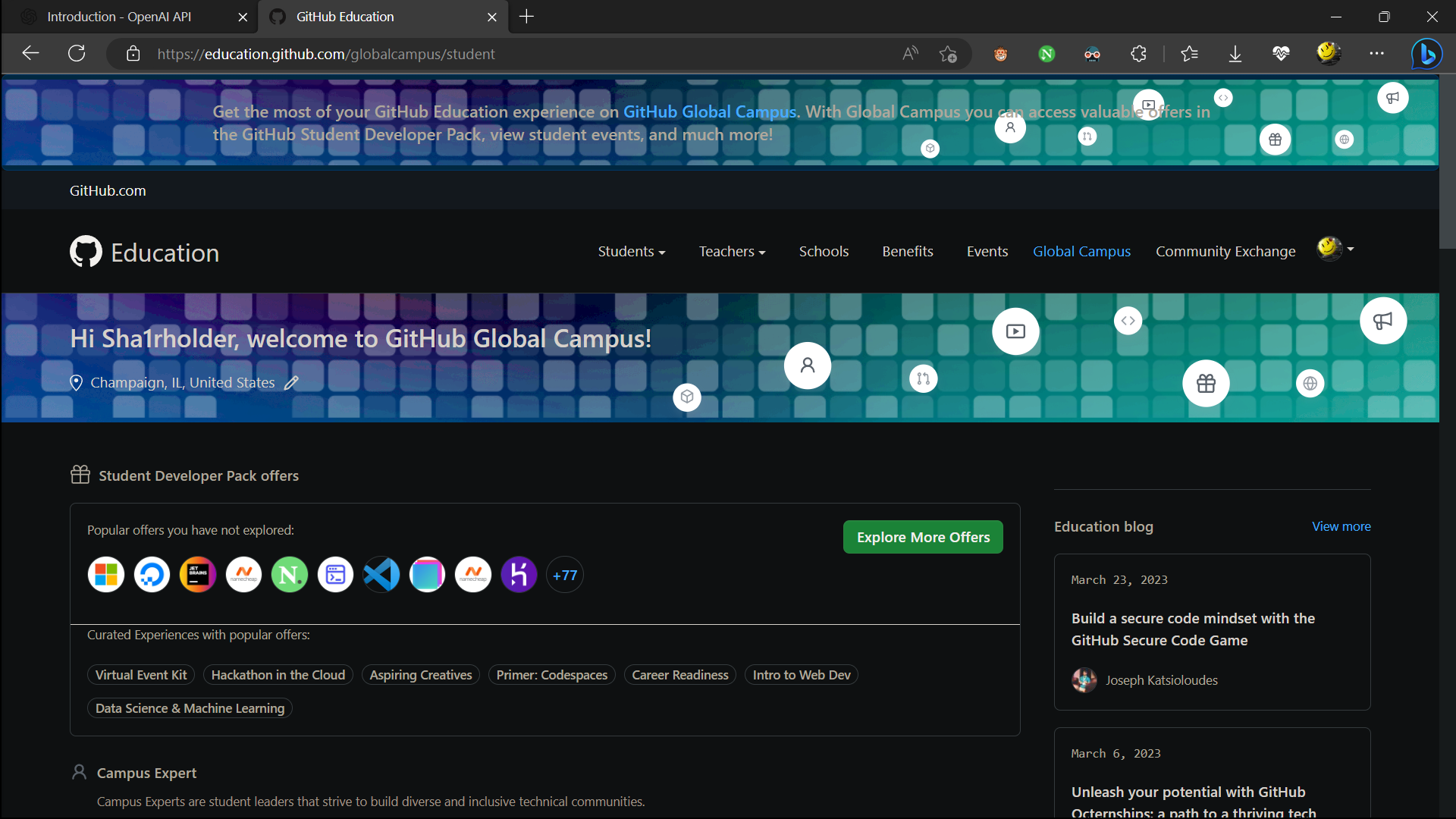This screenshot has width=1456, height=819.
Task: Expand the Teachers dropdown menu
Action: pyautogui.click(x=732, y=252)
